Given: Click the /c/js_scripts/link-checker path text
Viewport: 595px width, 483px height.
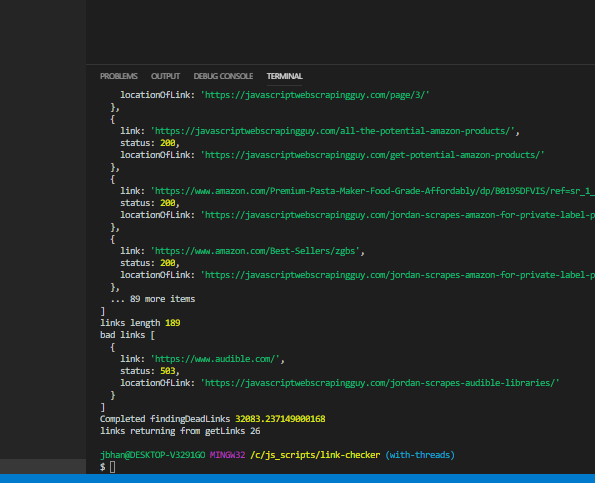Looking at the screenshot, I should [315, 455].
